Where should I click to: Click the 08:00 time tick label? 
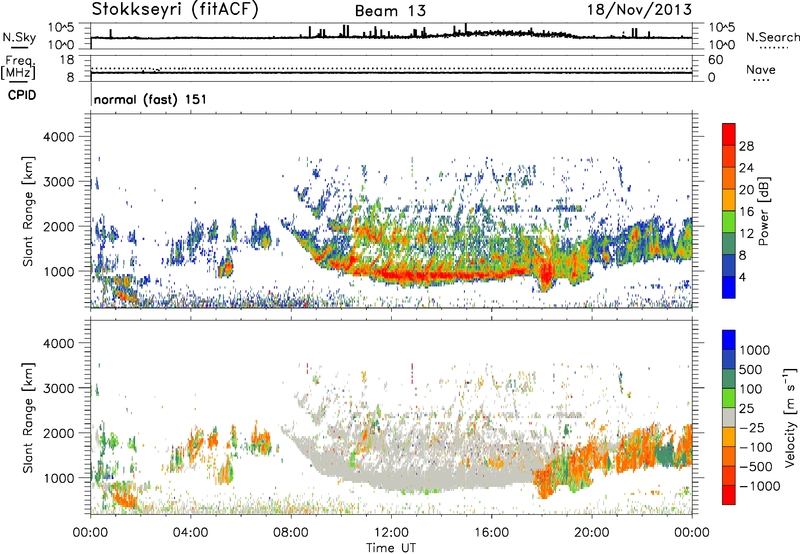(x=291, y=533)
